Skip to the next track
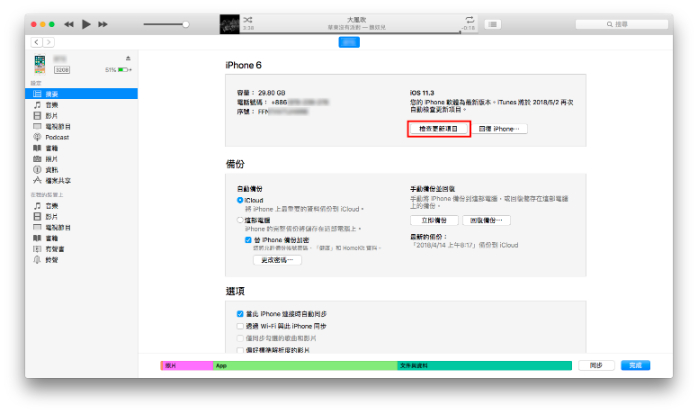This screenshot has height=414, width=698. pos(107,23)
